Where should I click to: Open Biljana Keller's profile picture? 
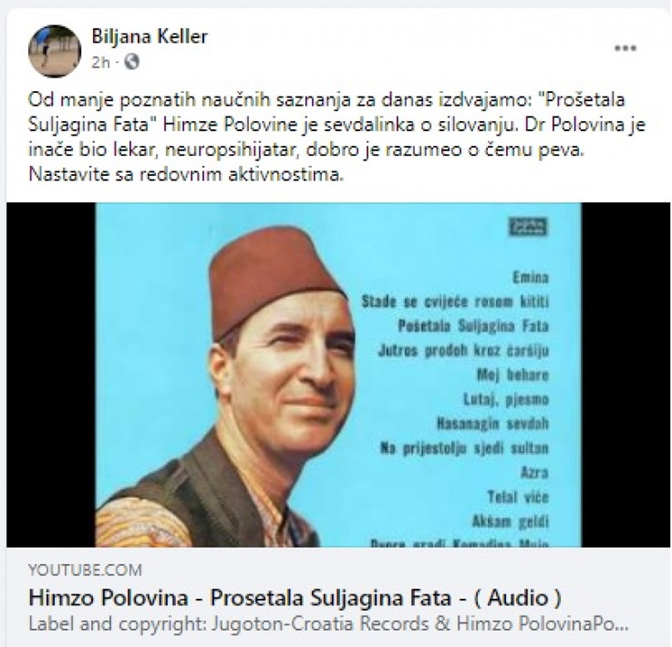(54, 51)
